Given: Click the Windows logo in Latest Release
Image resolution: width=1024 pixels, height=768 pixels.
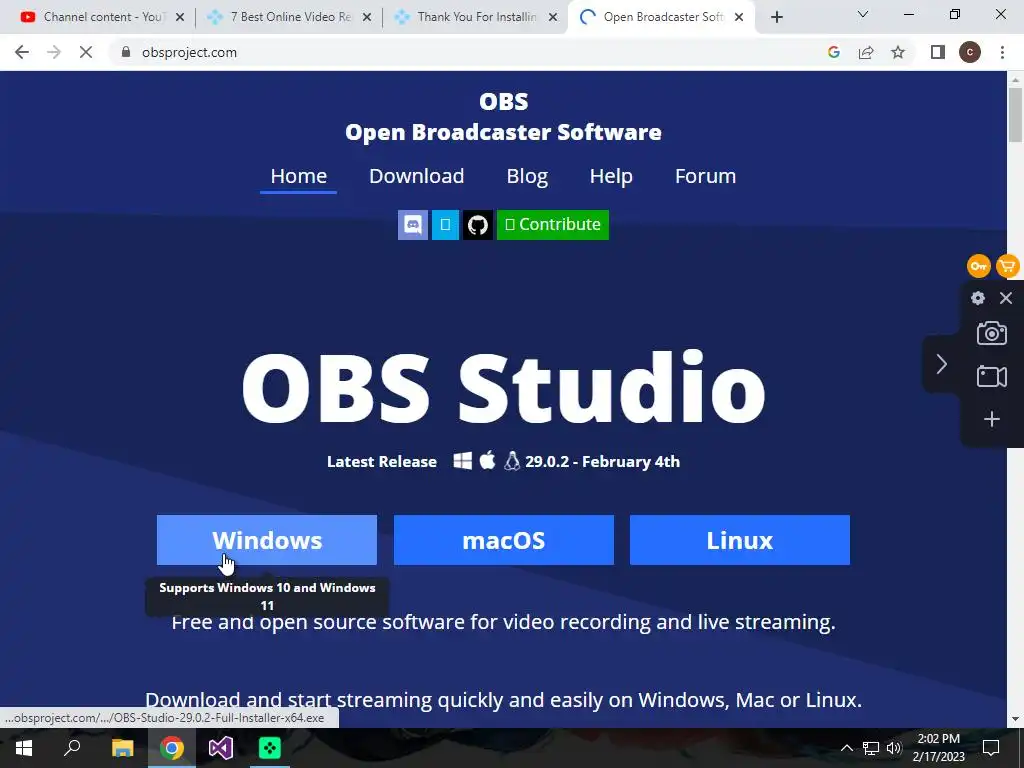Looking at the screenshot, I should [x=462, y=461].
